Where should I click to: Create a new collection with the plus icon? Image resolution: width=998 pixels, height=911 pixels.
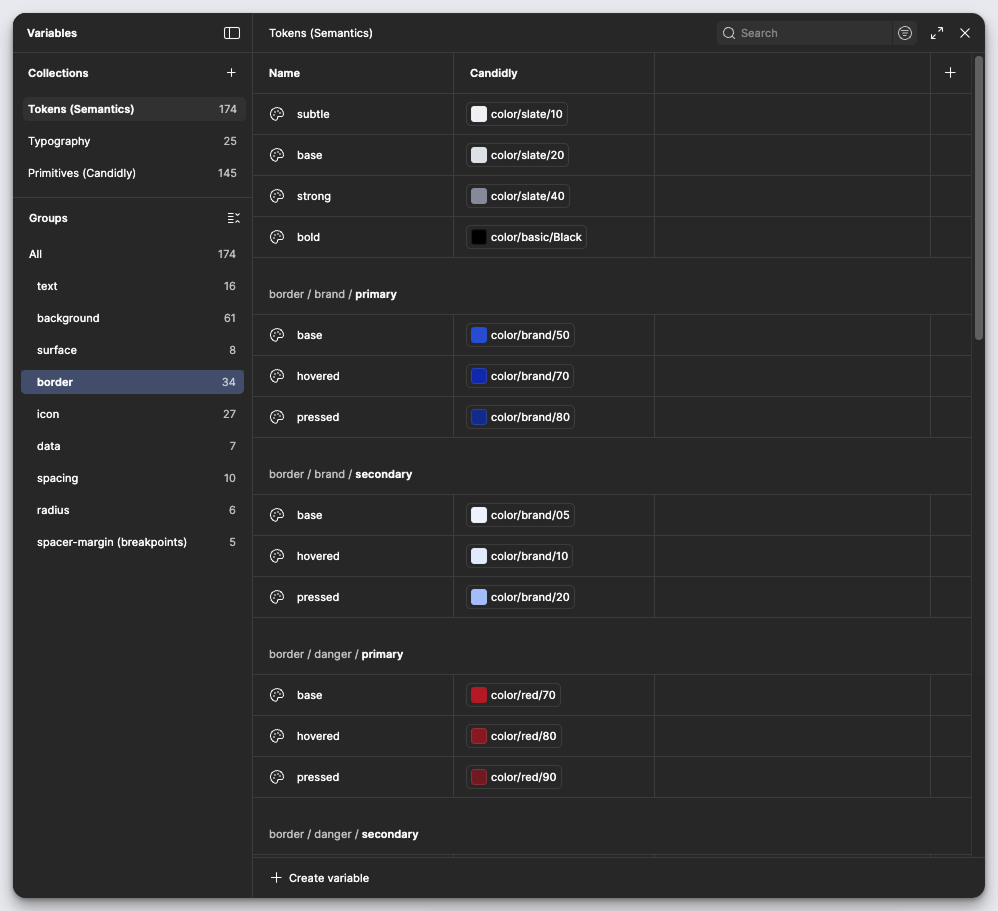click(231, 72)
